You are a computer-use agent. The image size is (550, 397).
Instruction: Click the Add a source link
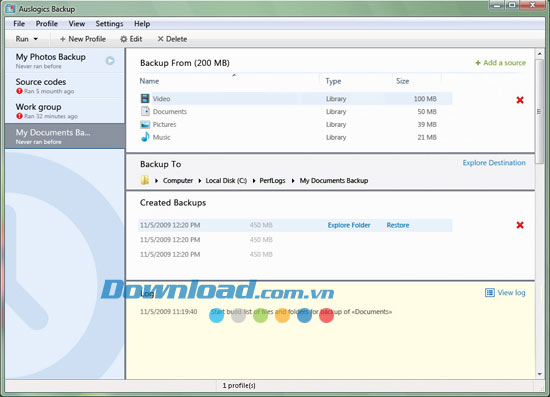[x=501, y=63]
